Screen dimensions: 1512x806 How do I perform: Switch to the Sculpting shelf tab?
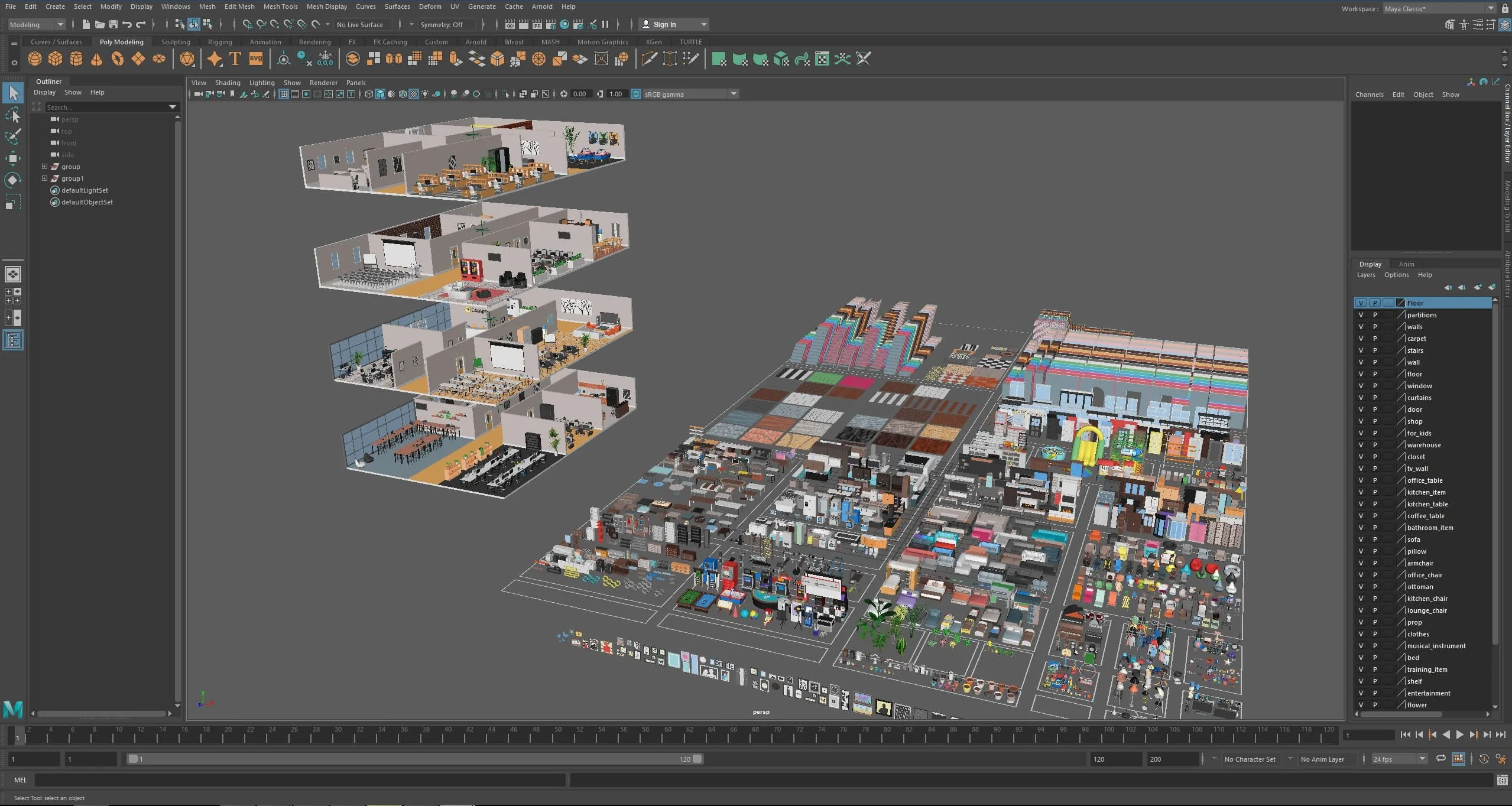(176, 42)
